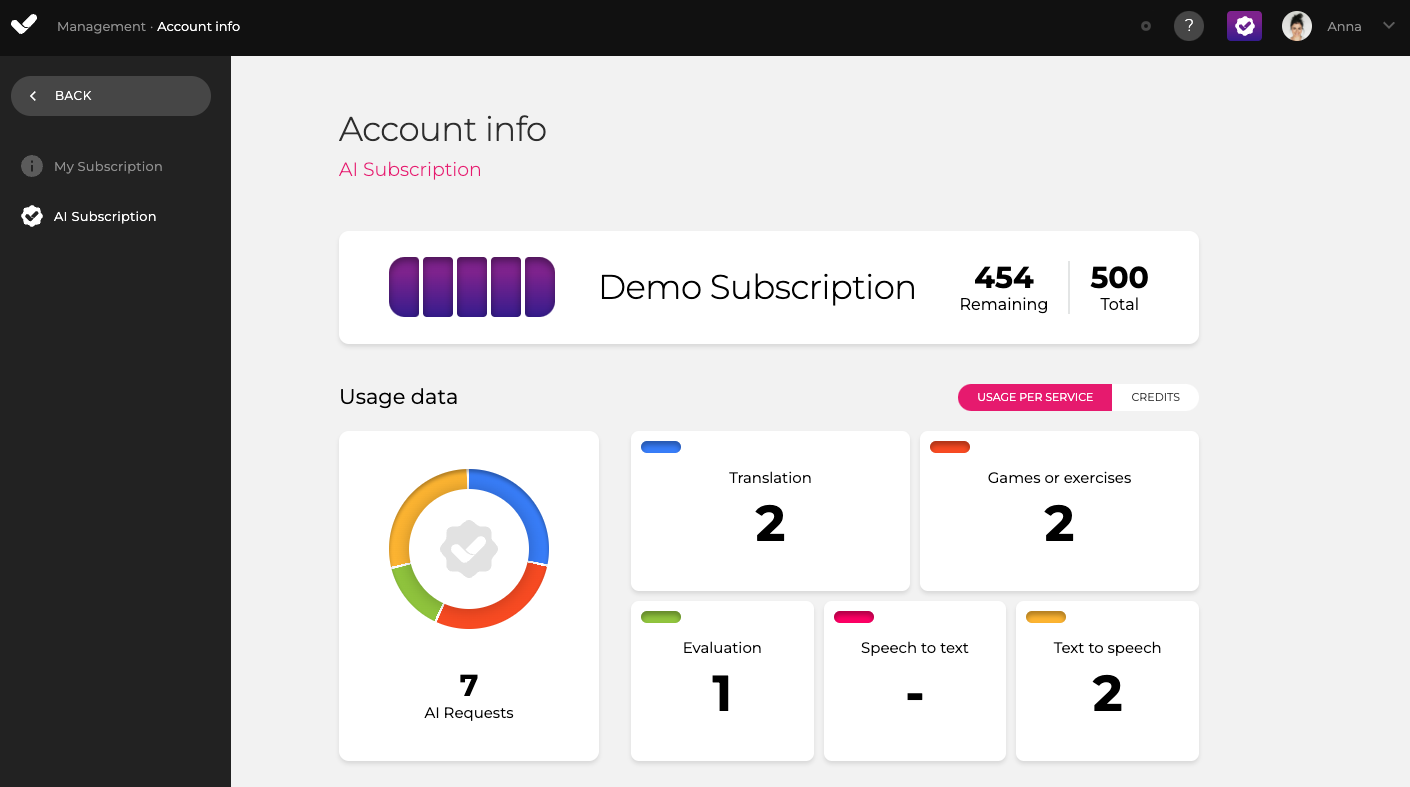Click the AI Subscription badge icon
The width and height of the screenshot is (1410, 787).
coord(32,216)
